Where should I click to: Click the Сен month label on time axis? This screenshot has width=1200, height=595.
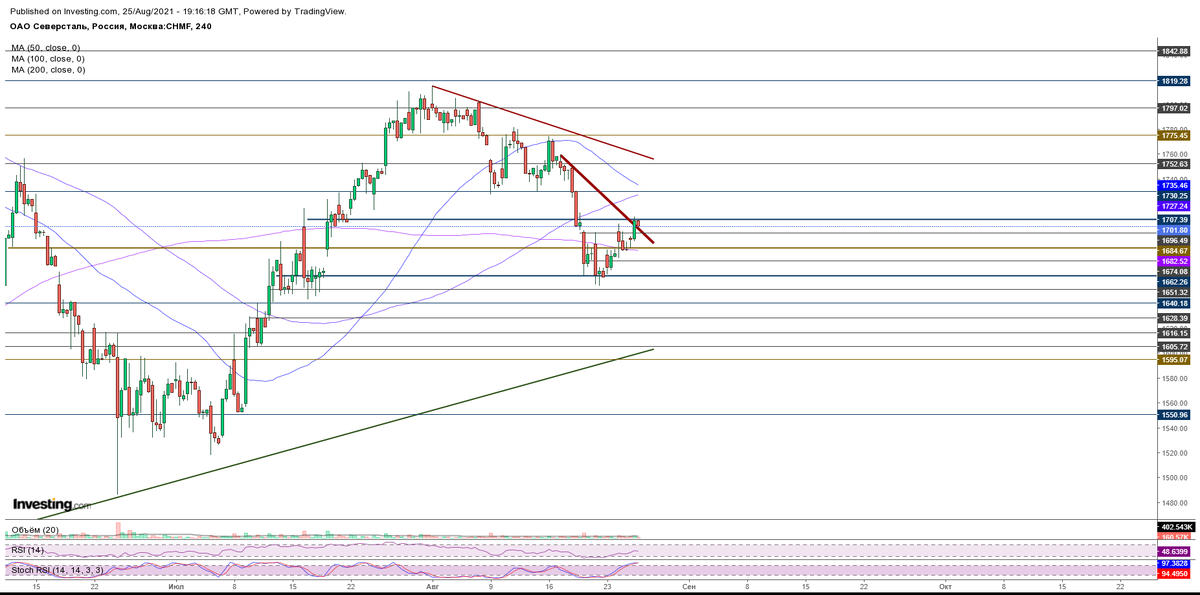tap(688, 587)
